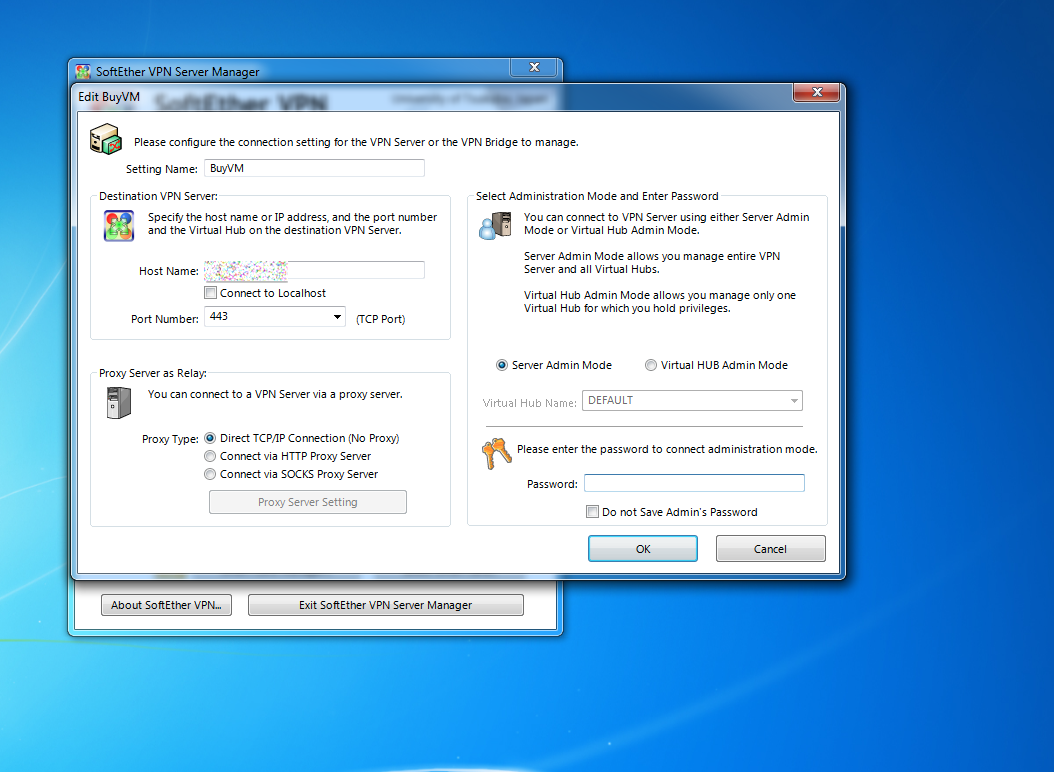Focus the Password input field
1054x772 pixels.
click(694, 484)
